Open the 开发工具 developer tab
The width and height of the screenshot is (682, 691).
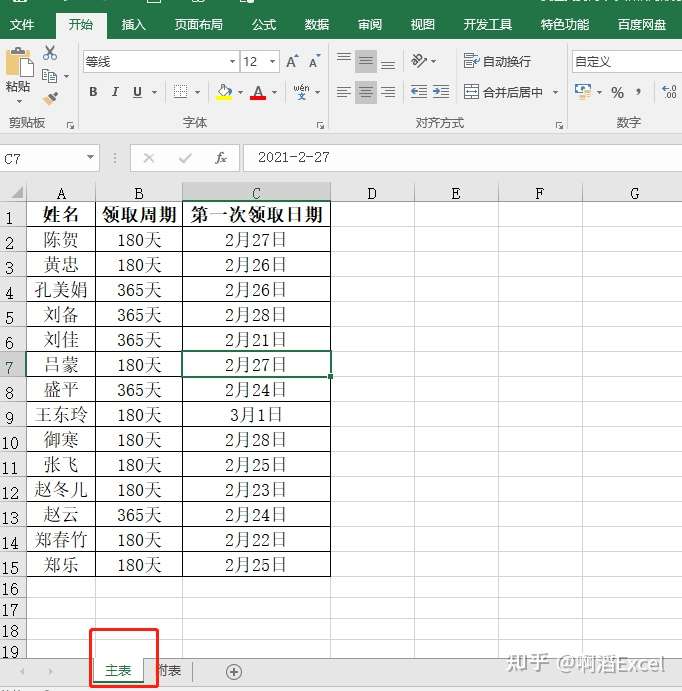[488, 24]
